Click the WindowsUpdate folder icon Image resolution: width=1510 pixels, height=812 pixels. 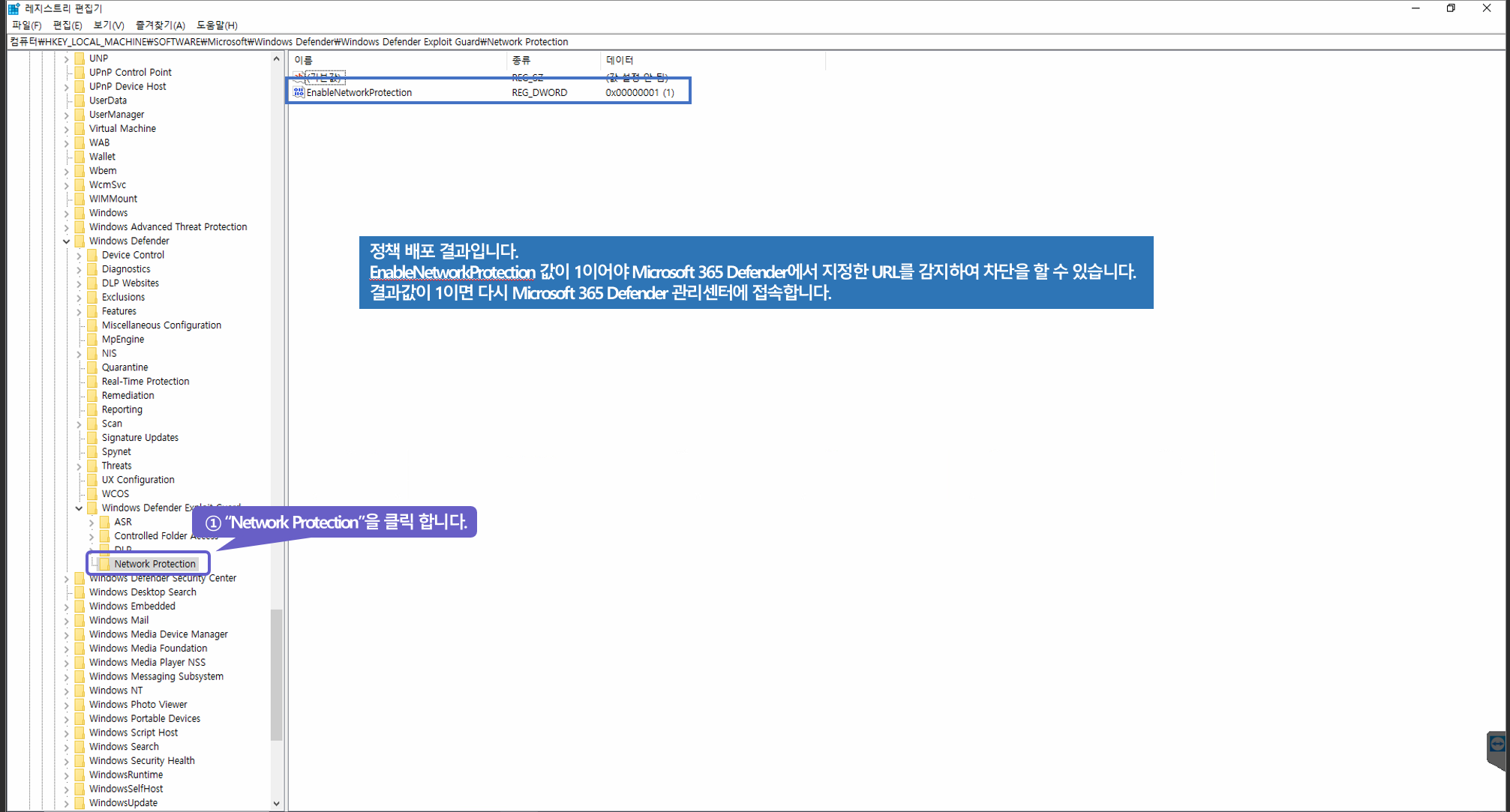coord(80,802)
